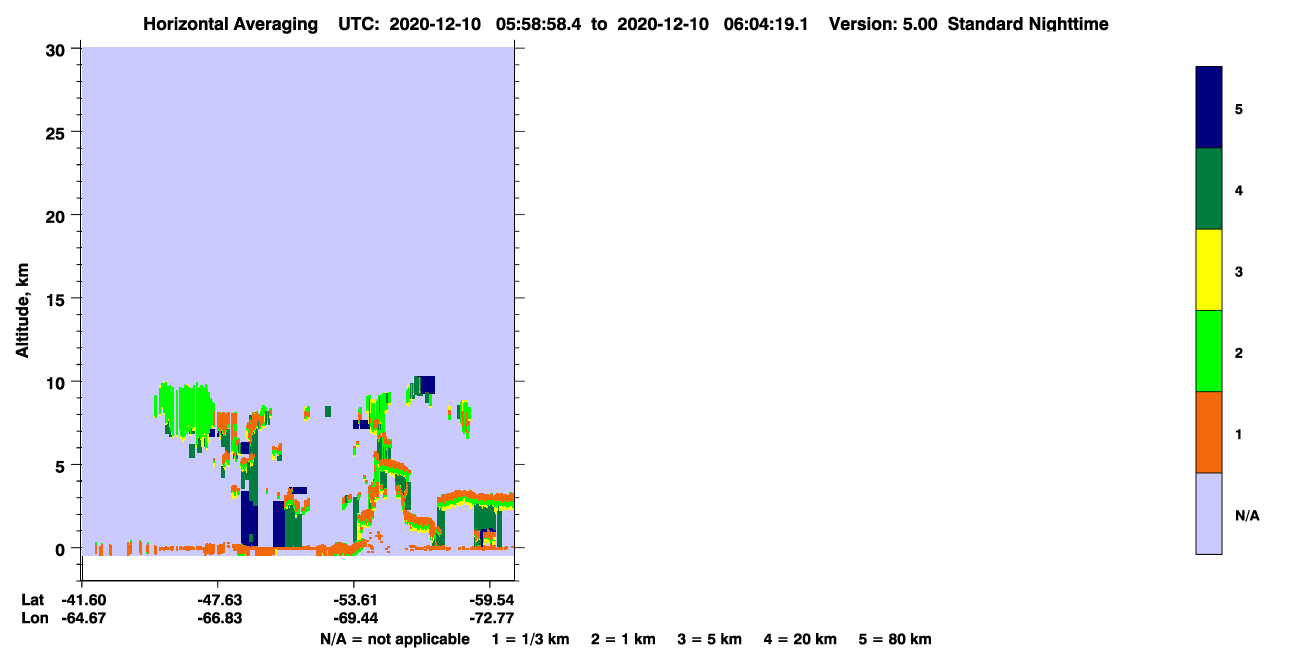Image resolution: width=1300 pixels, height=667 pixels.
Task: Click the 'Lat' row label
Action: 32,600
